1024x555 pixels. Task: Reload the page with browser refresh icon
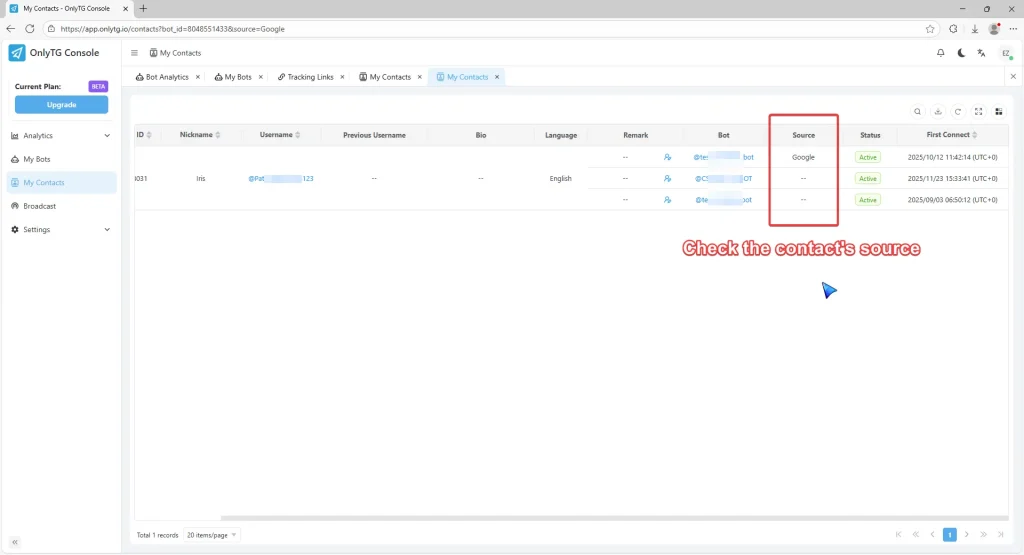point(30,29)
